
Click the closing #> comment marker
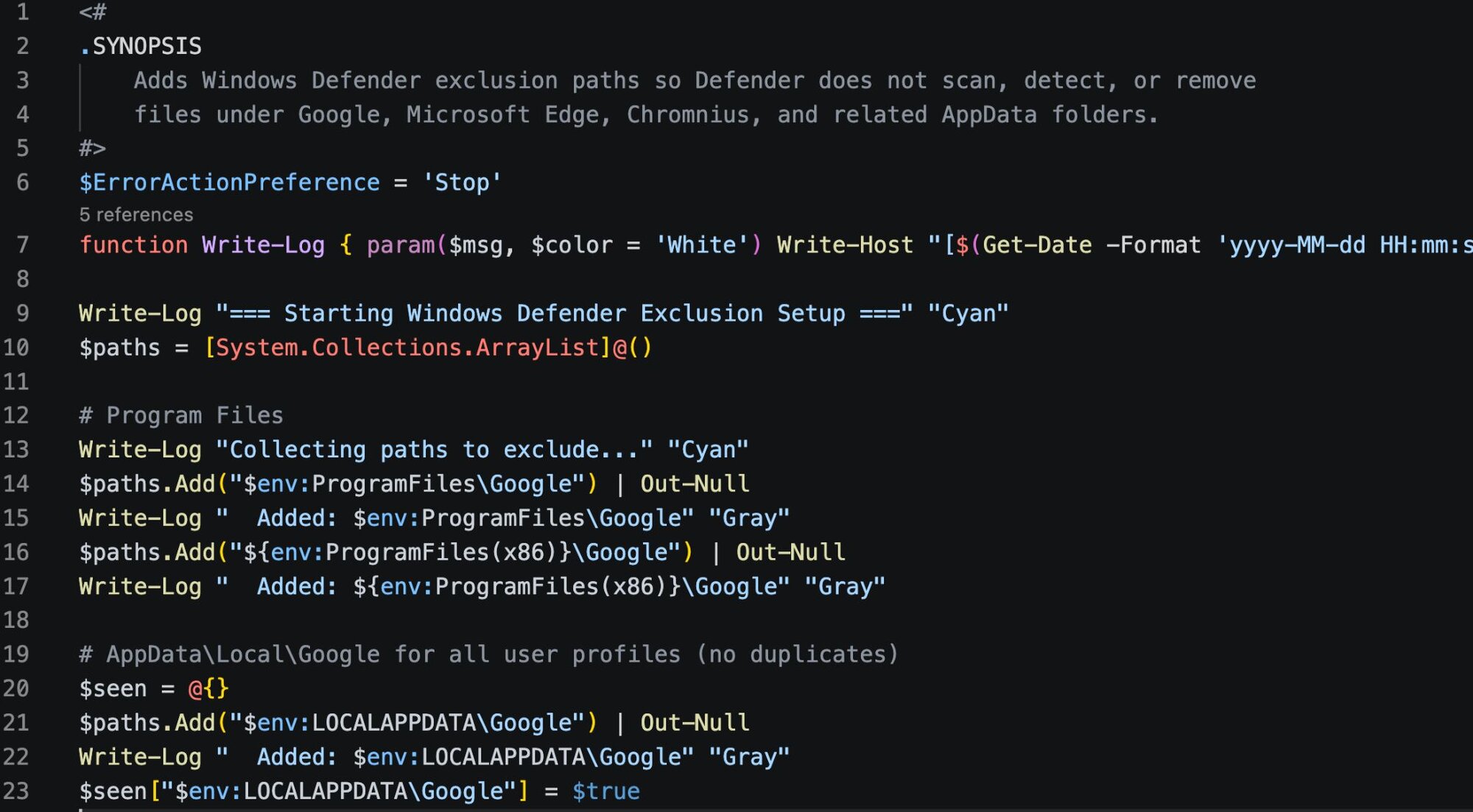click(92, 148)
